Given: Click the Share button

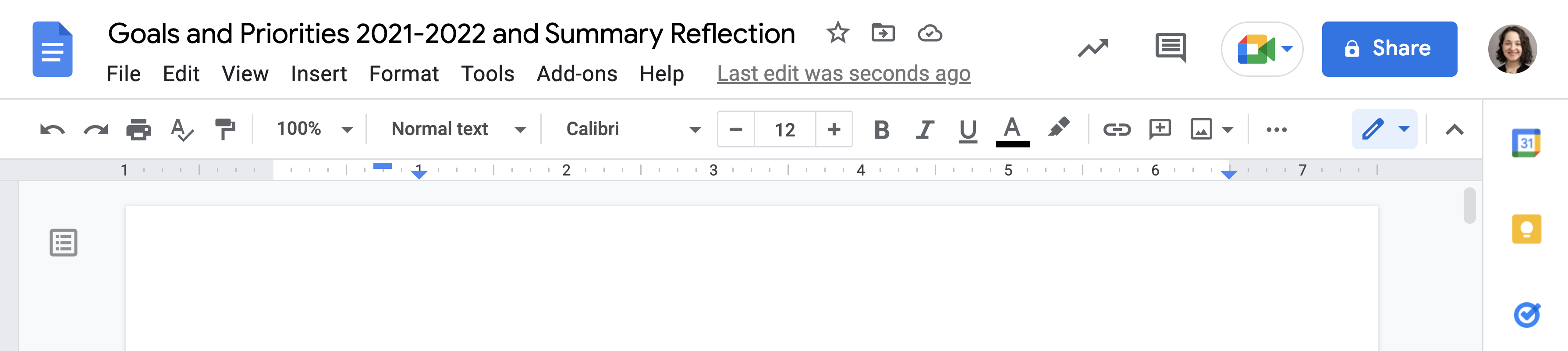Looking at the screenshot, I should 1390,48.
